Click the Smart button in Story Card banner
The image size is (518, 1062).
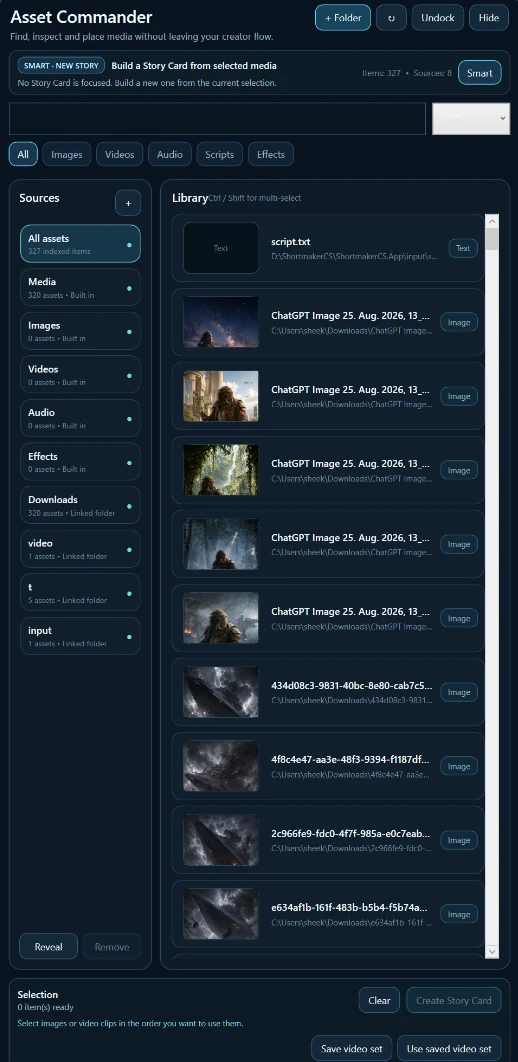click(x=479, y=72)
